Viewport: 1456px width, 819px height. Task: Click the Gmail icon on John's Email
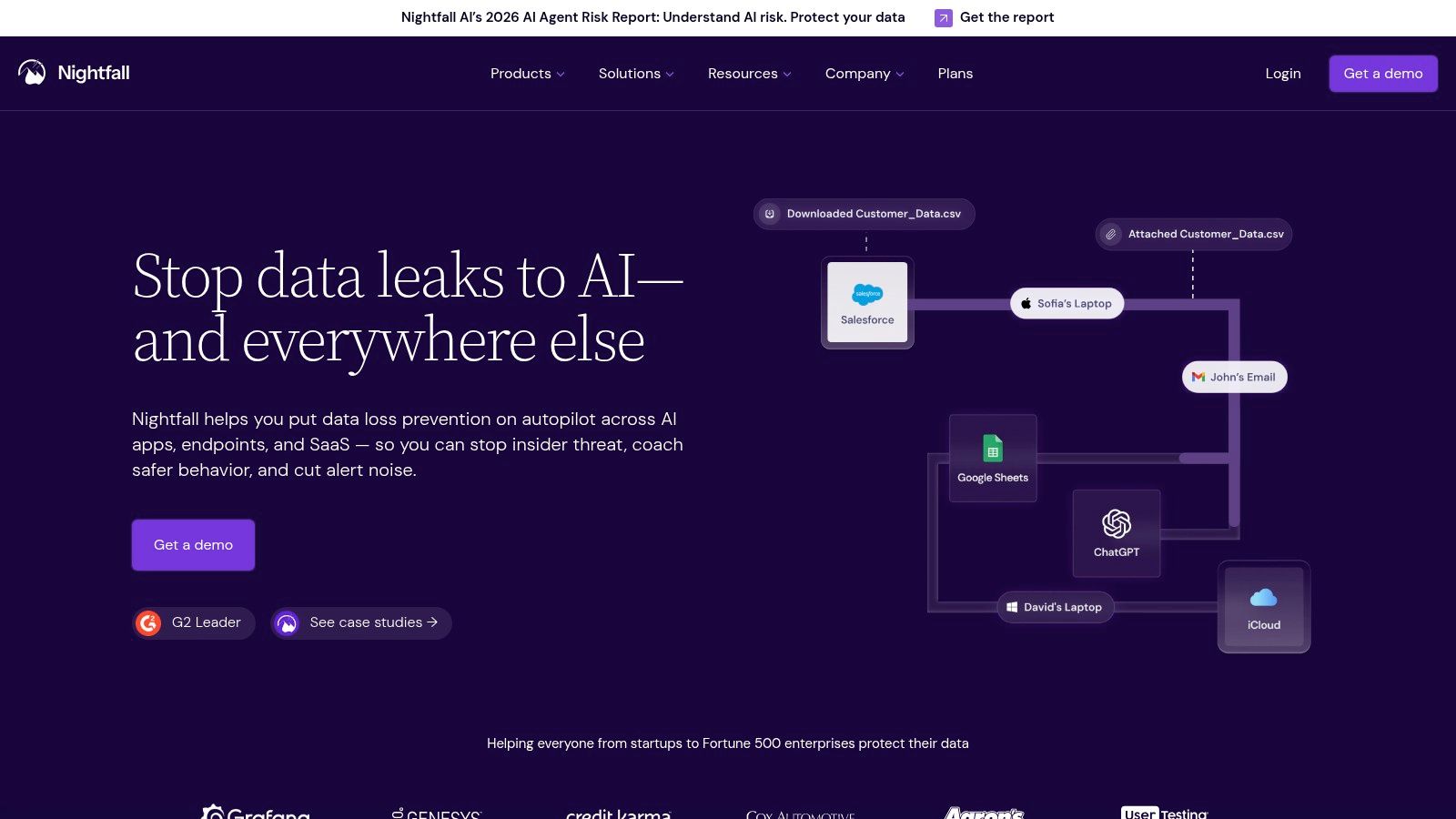[1198, 377]
